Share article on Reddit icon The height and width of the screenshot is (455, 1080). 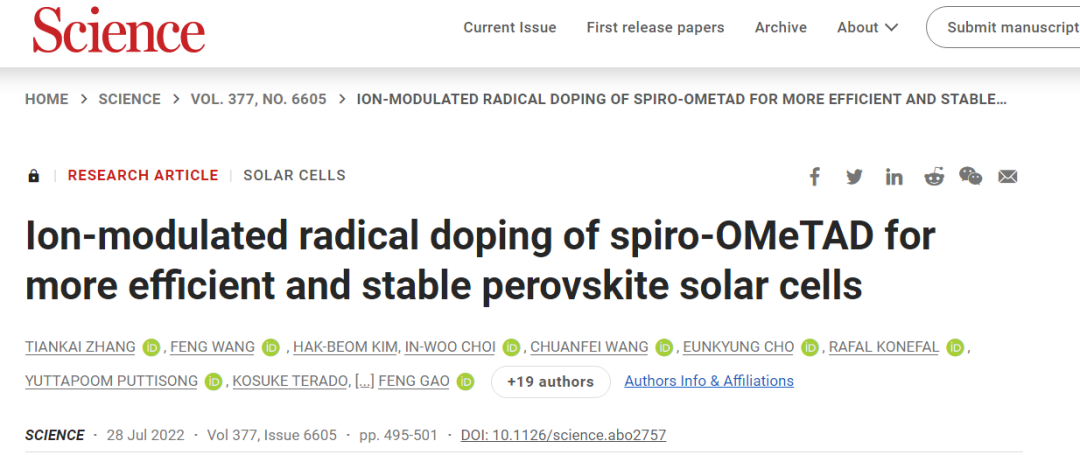click(x=934, y=177)
